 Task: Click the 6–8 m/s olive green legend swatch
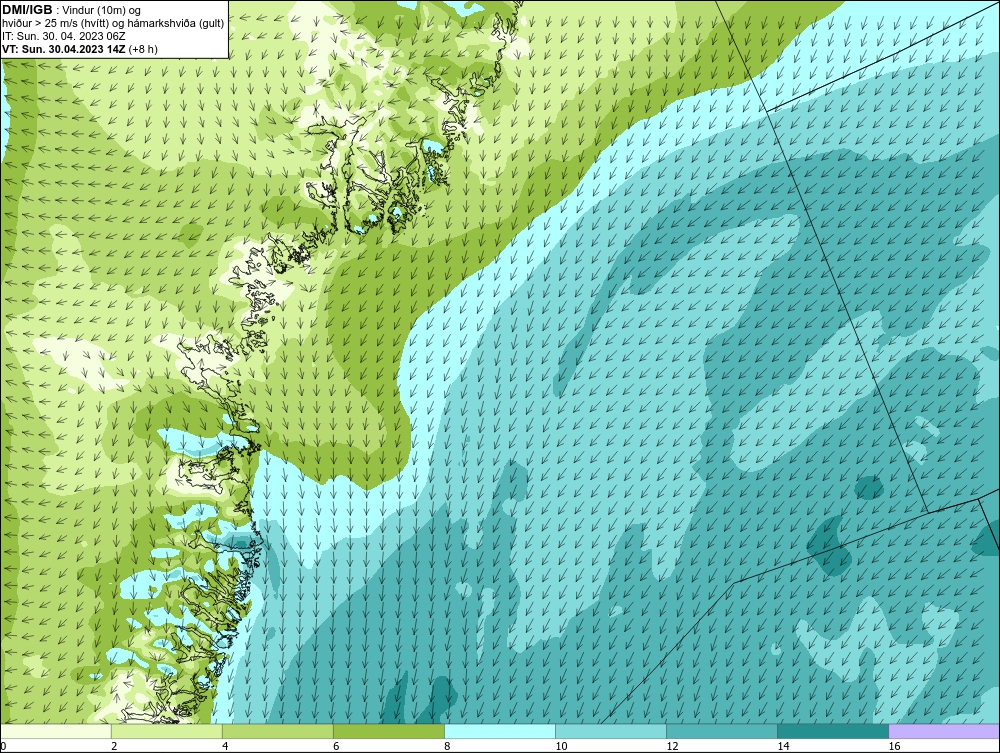click(388, 731)
